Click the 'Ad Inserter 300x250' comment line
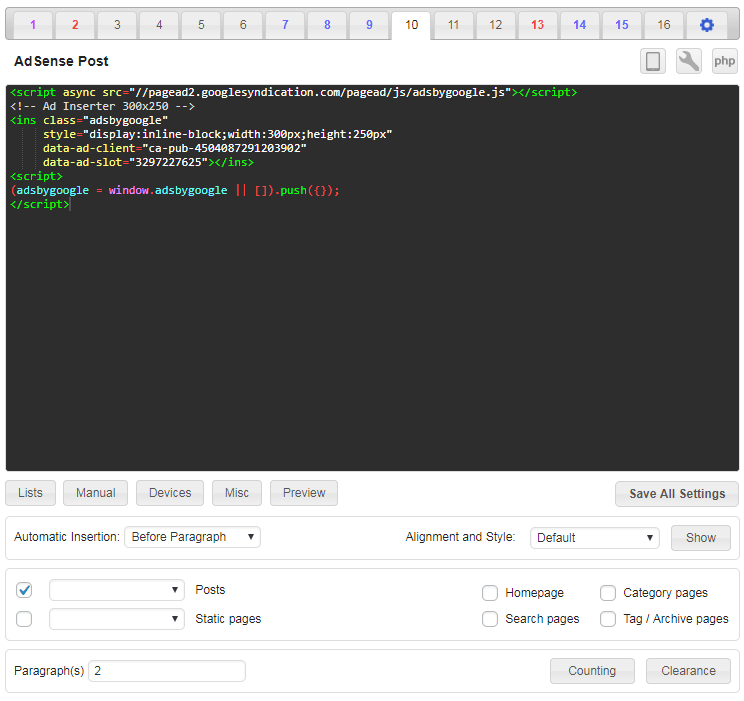 pyautogui.click(x=102, y=106)
